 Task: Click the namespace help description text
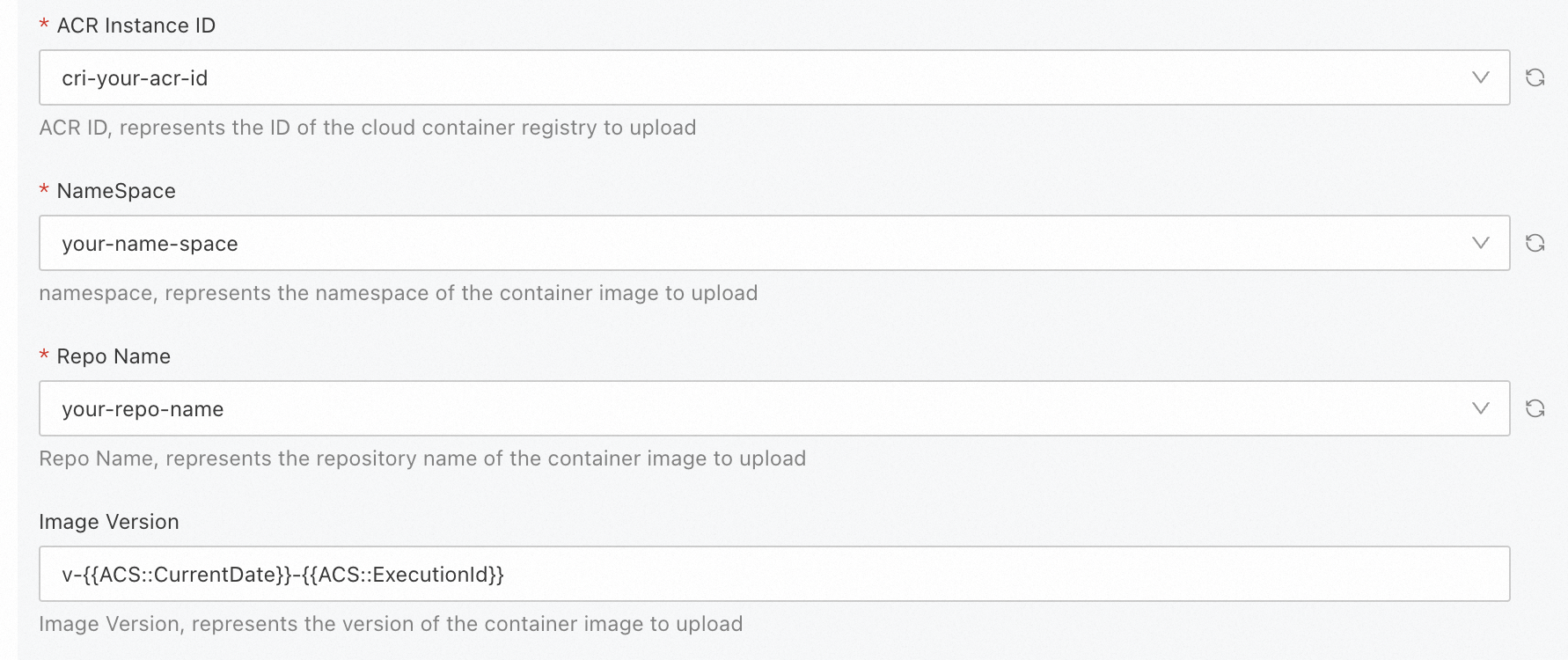point(399,293)
